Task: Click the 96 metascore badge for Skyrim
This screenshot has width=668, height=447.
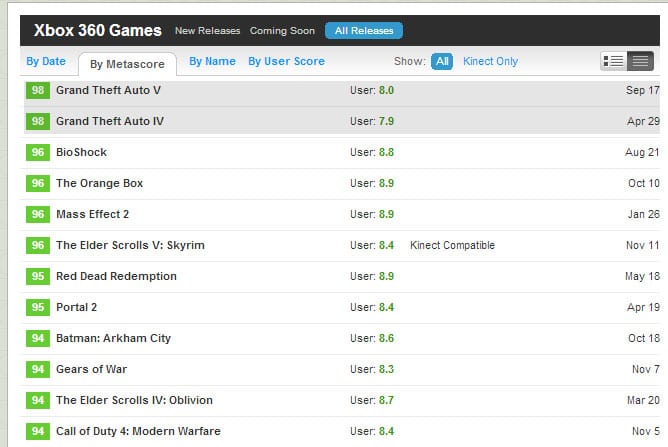Action: [38, 245]
